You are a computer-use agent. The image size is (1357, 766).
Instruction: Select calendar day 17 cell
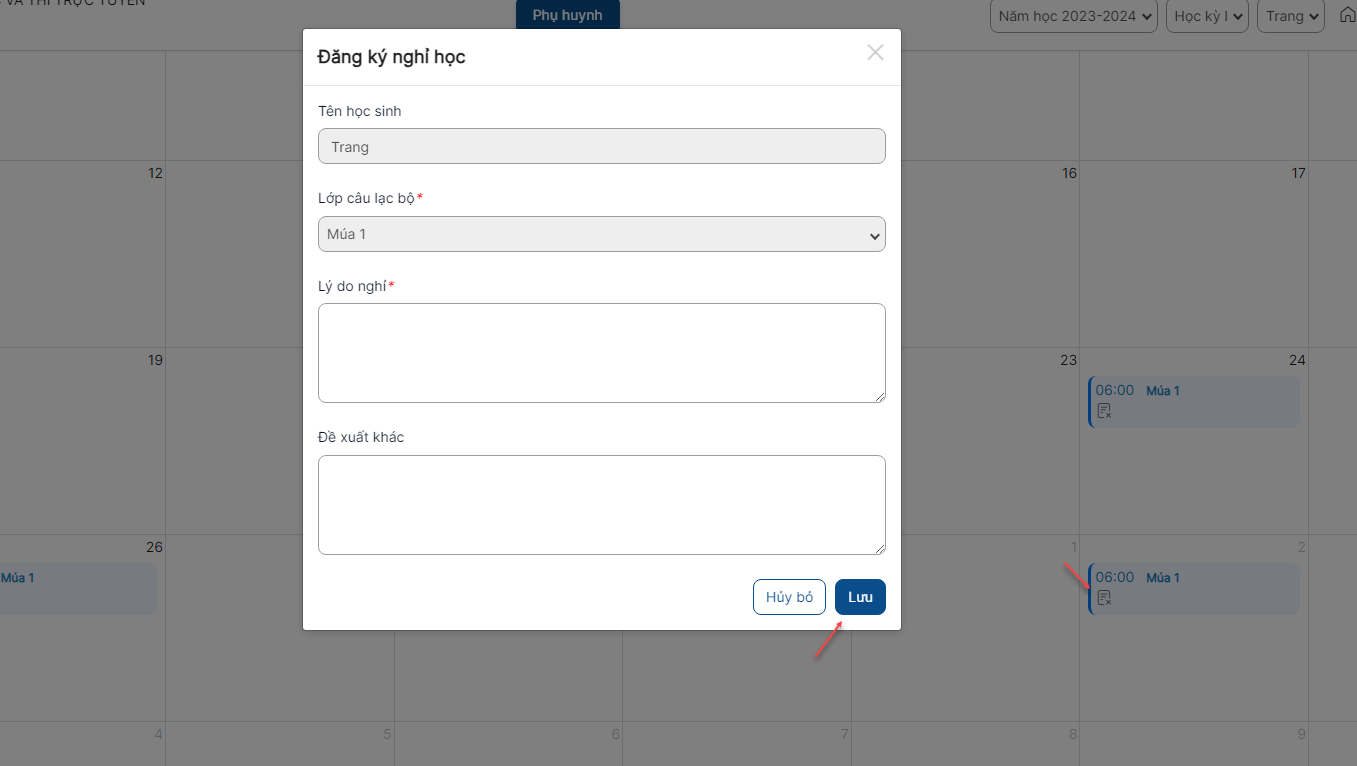(x=1194, y=254)
